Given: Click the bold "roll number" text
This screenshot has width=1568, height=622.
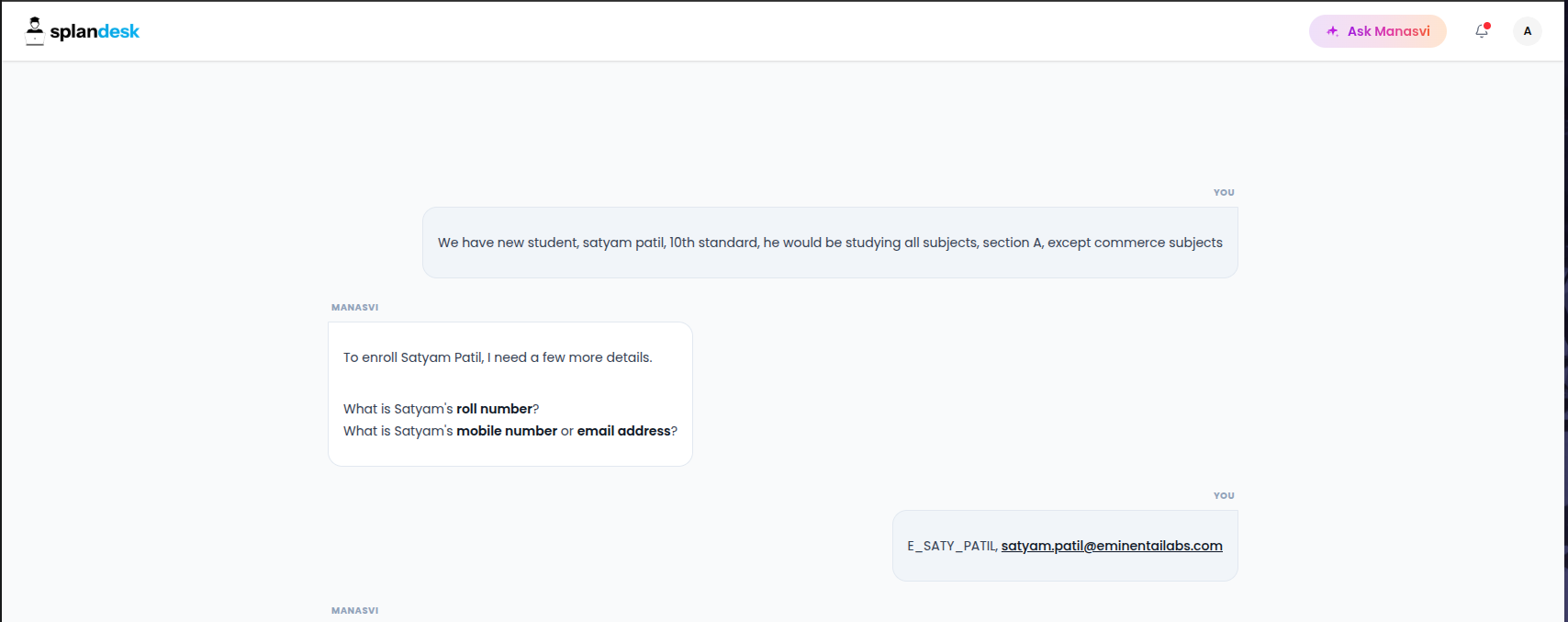Looking at the screenshot, I should (494, 409).
